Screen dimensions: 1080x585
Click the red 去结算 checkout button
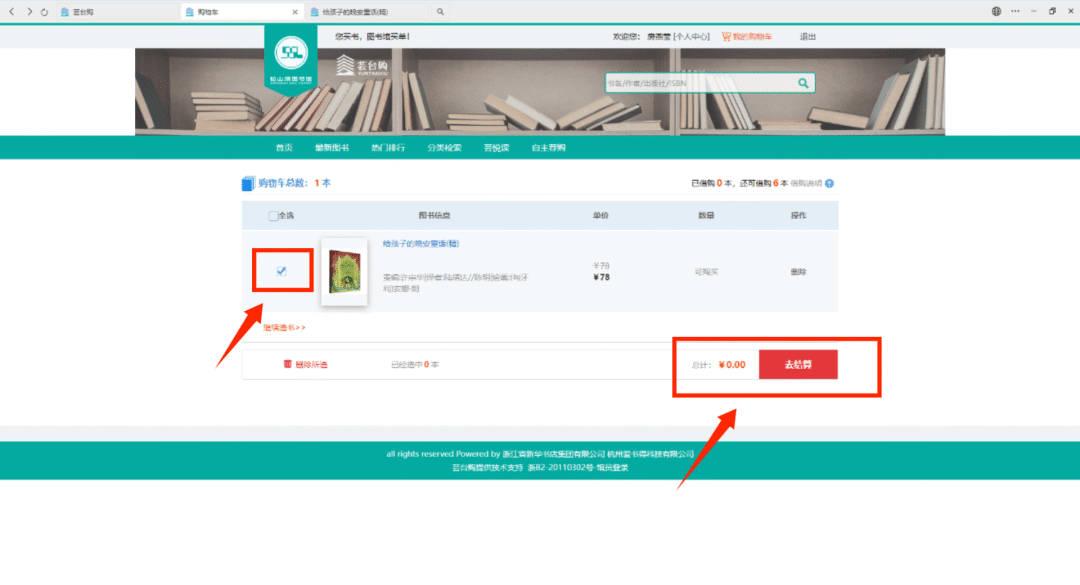[x=798, y=365]
